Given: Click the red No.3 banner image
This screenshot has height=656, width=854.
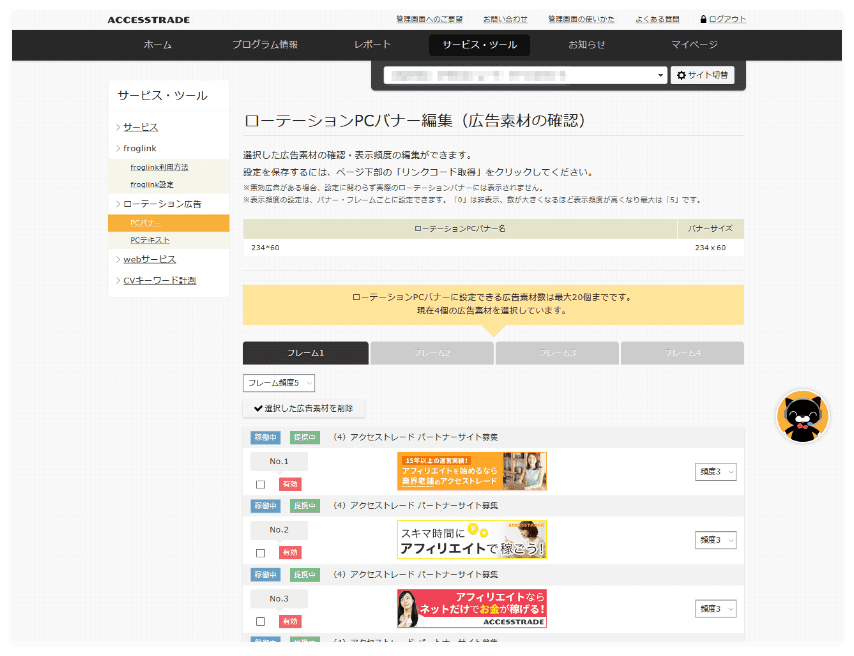Looking at the screenshot, I should [x=472, y=609].
